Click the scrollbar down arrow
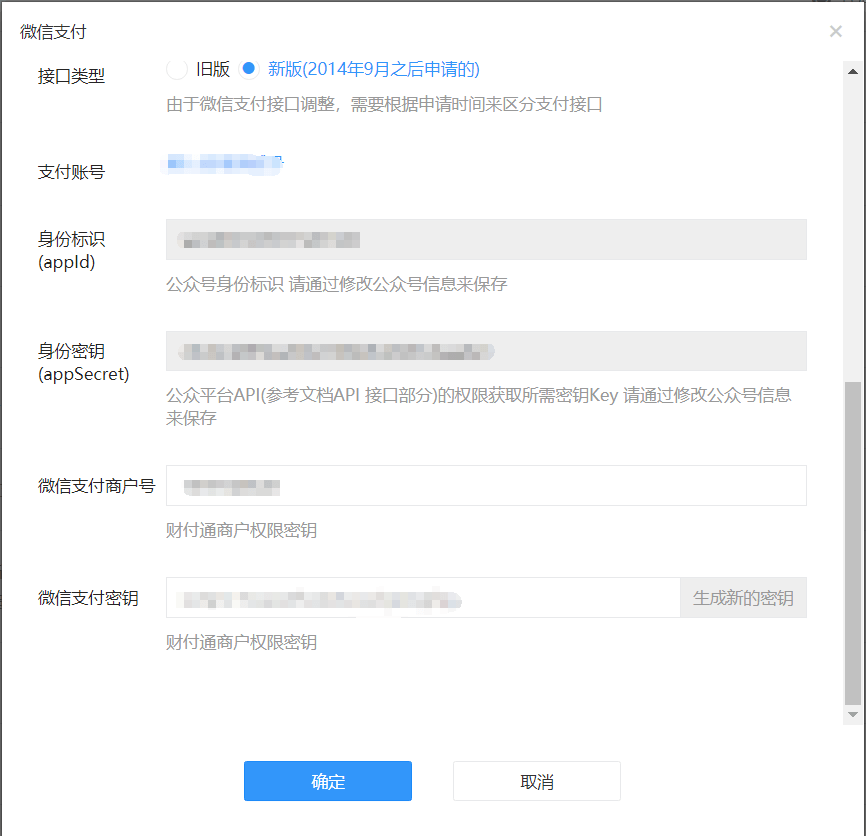This screenshot has height=836, width=866. click(x=853, y=714)
